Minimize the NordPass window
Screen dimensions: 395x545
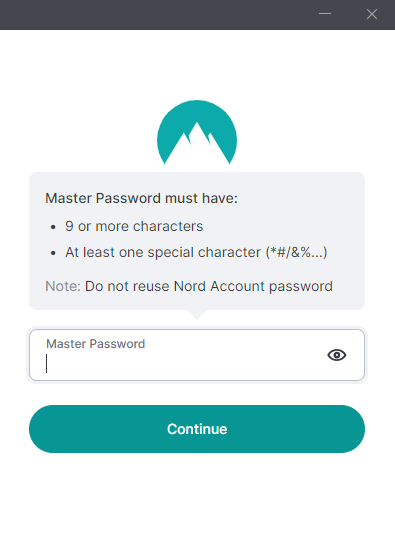click(x=325, y=14)
